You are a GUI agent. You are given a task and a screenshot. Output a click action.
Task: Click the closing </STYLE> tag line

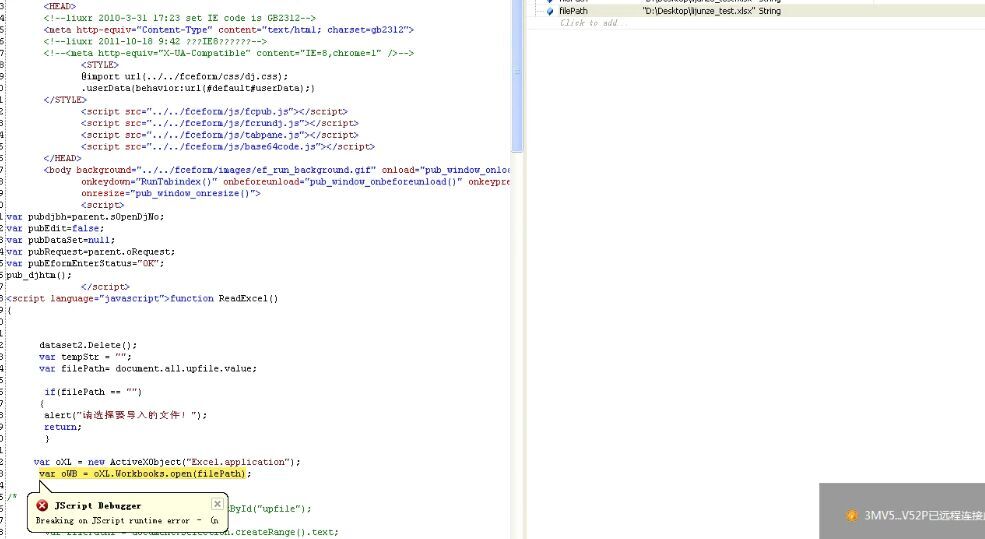pos(65,100)
